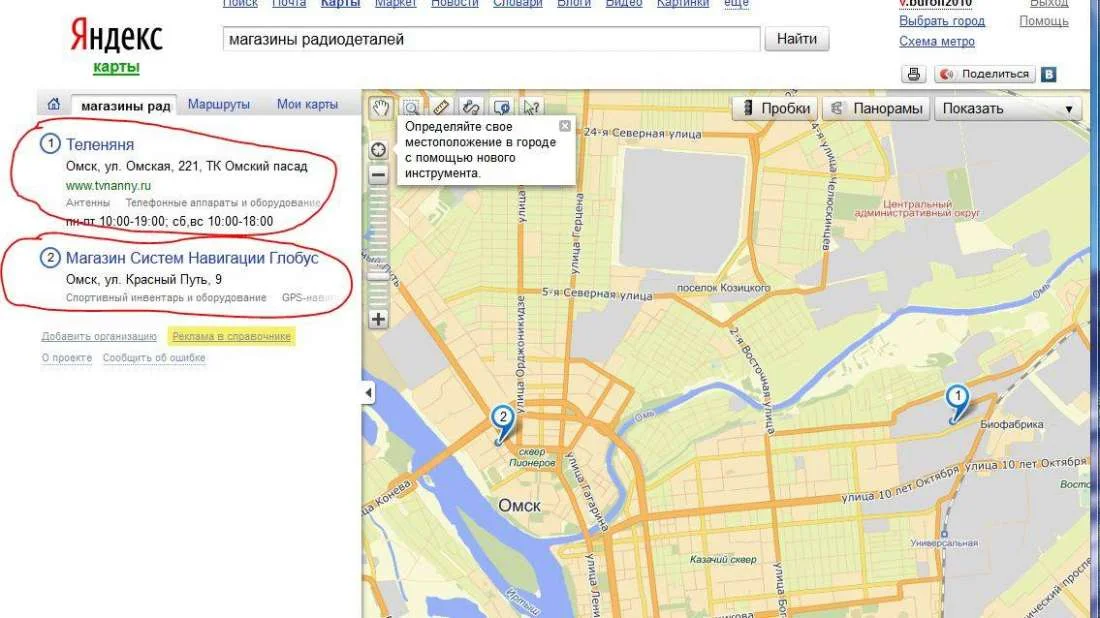Toggle the Пробки traffic layer
Image resolution: width=1100 pixels, height=618 pixels.
coord(776,109)
